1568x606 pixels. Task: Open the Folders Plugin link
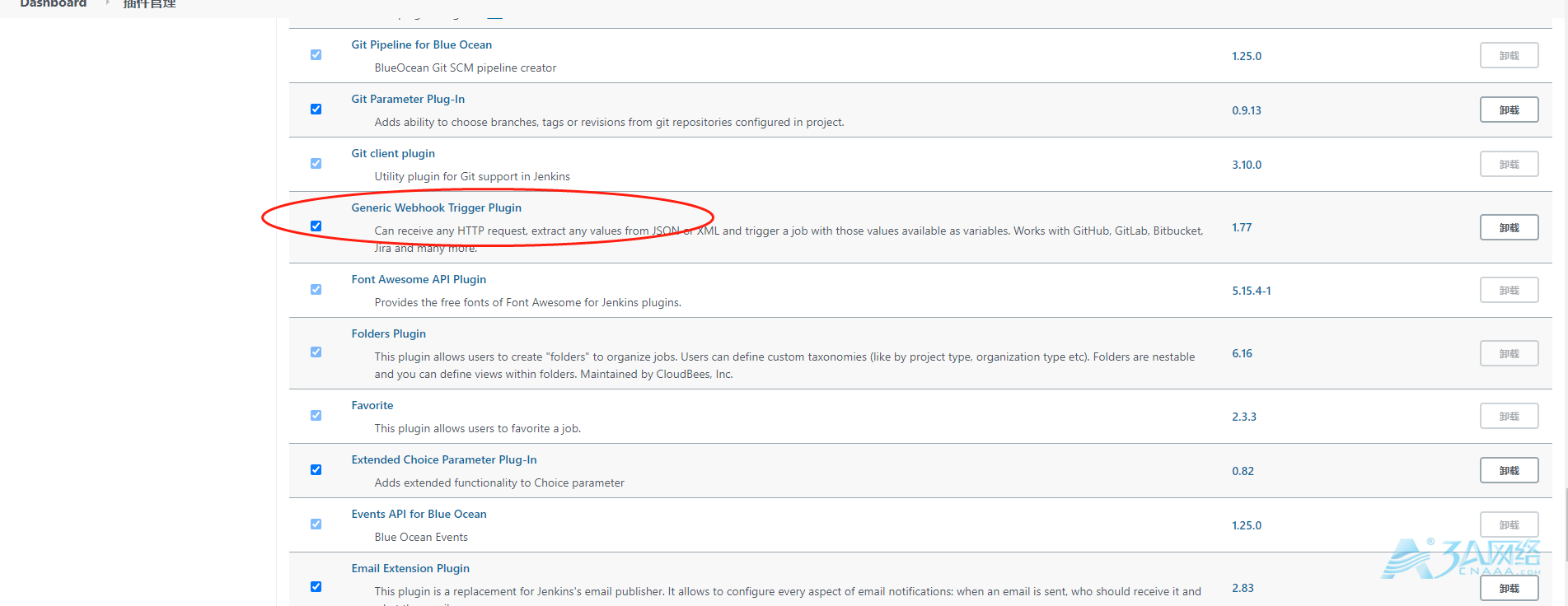click(x=389, y=333)
